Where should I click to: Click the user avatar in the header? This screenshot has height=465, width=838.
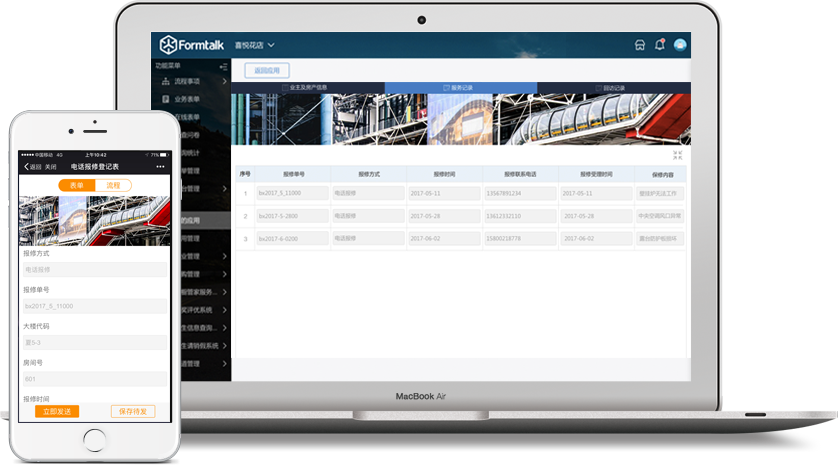pyautogui.click(x=680, y=45)
